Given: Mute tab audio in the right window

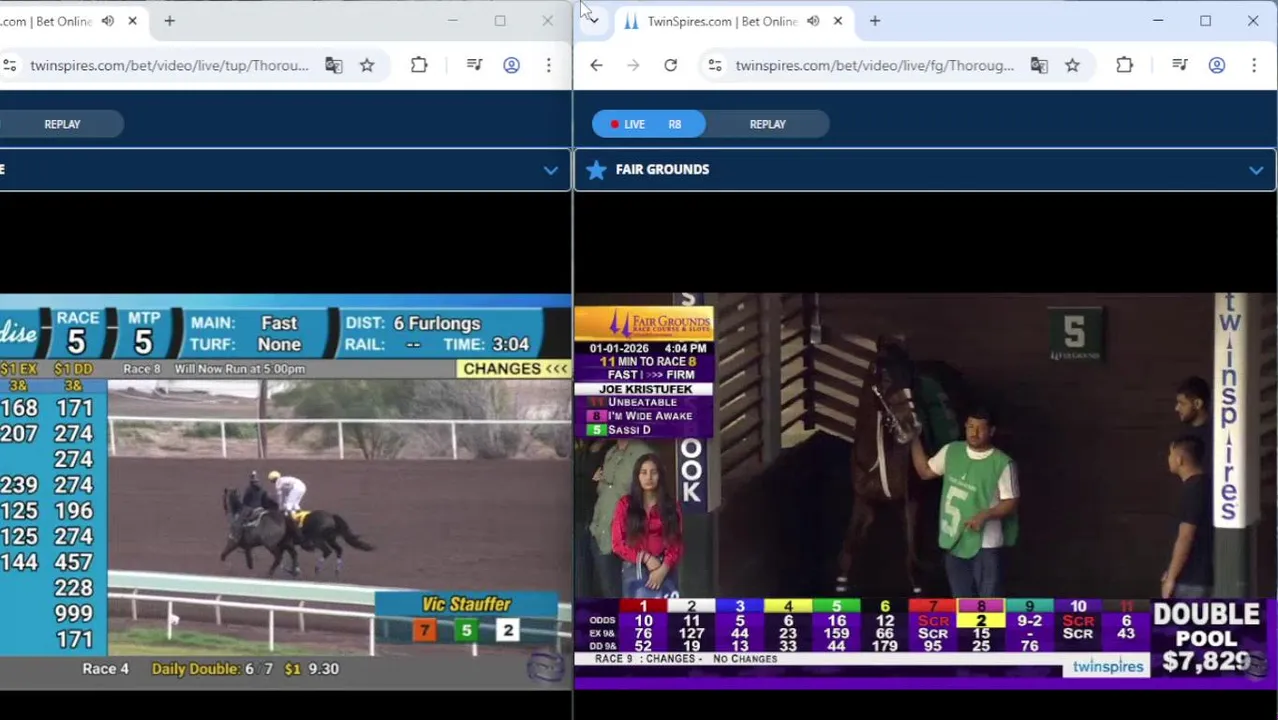Looking at the screenshot, I should [x=813, y=21].
